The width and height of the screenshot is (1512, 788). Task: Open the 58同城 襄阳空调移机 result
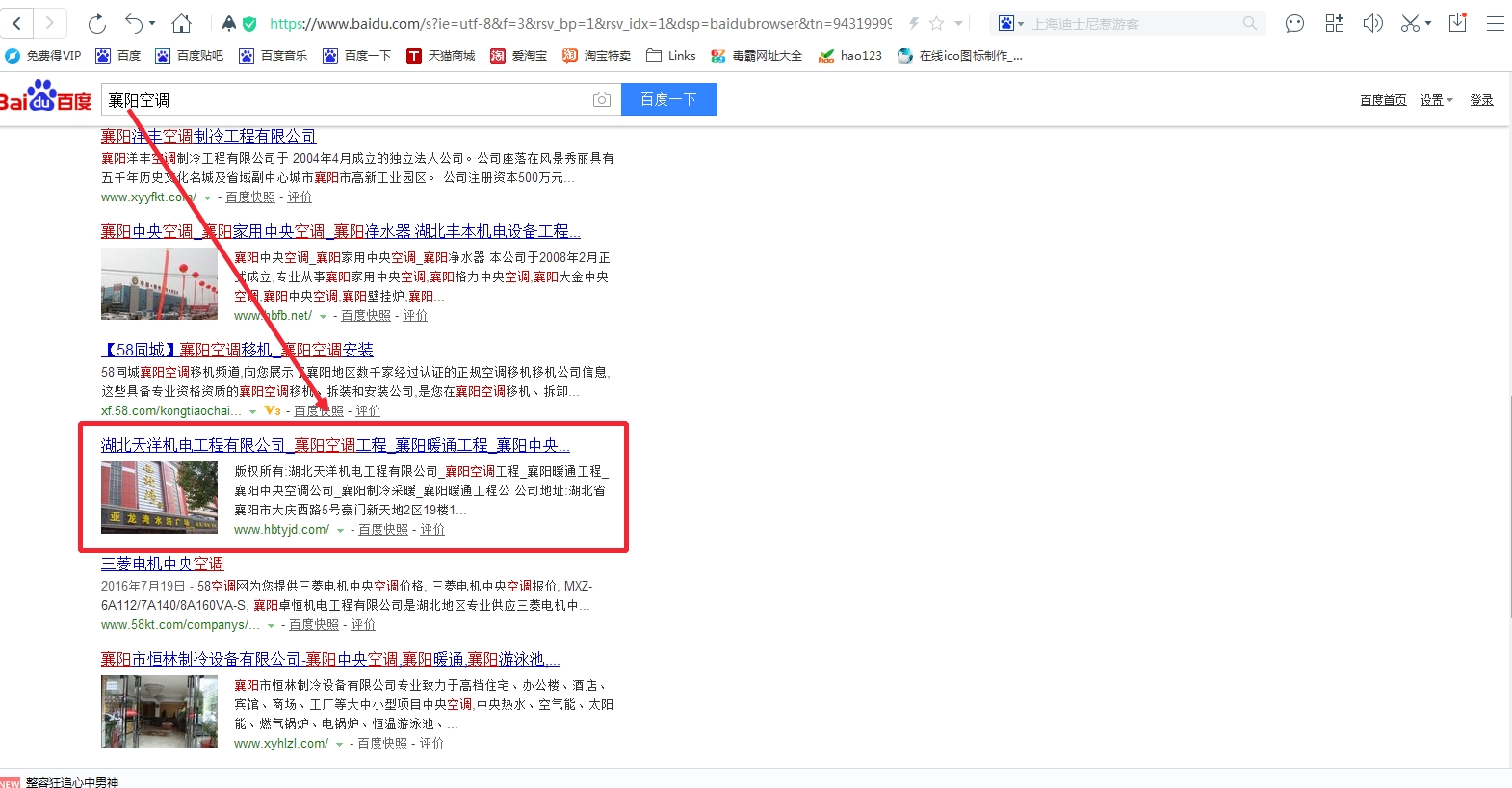point(237,350)
